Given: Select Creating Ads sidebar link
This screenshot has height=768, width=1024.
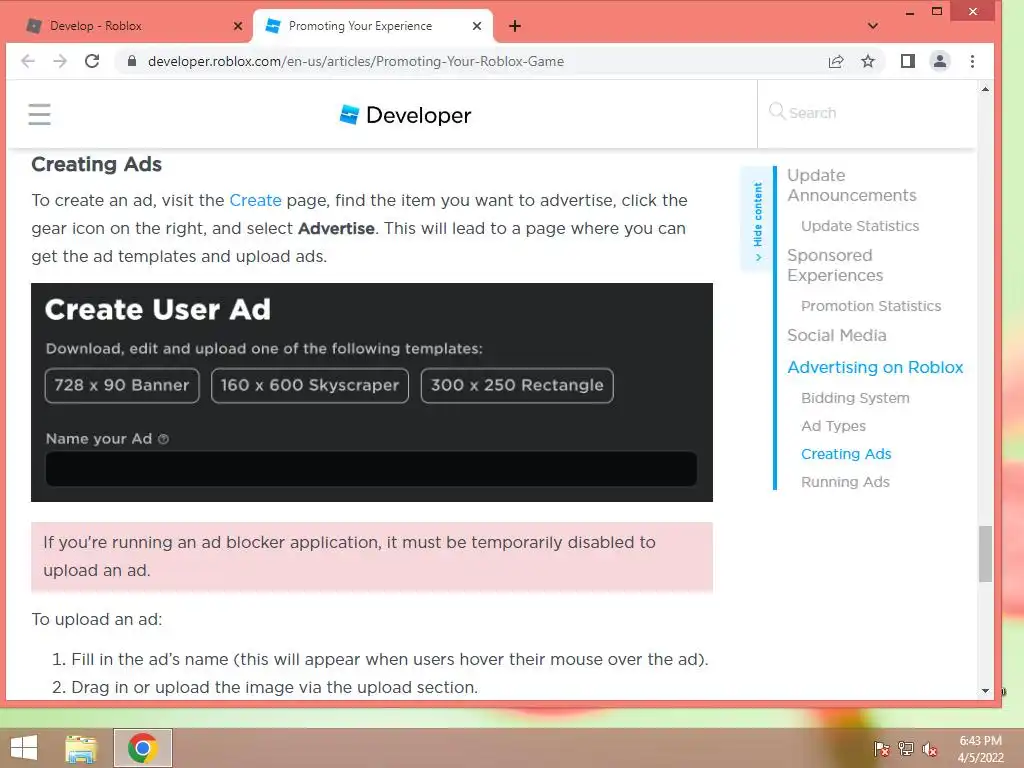Looking at the screenshot, I should click(846, 455).
